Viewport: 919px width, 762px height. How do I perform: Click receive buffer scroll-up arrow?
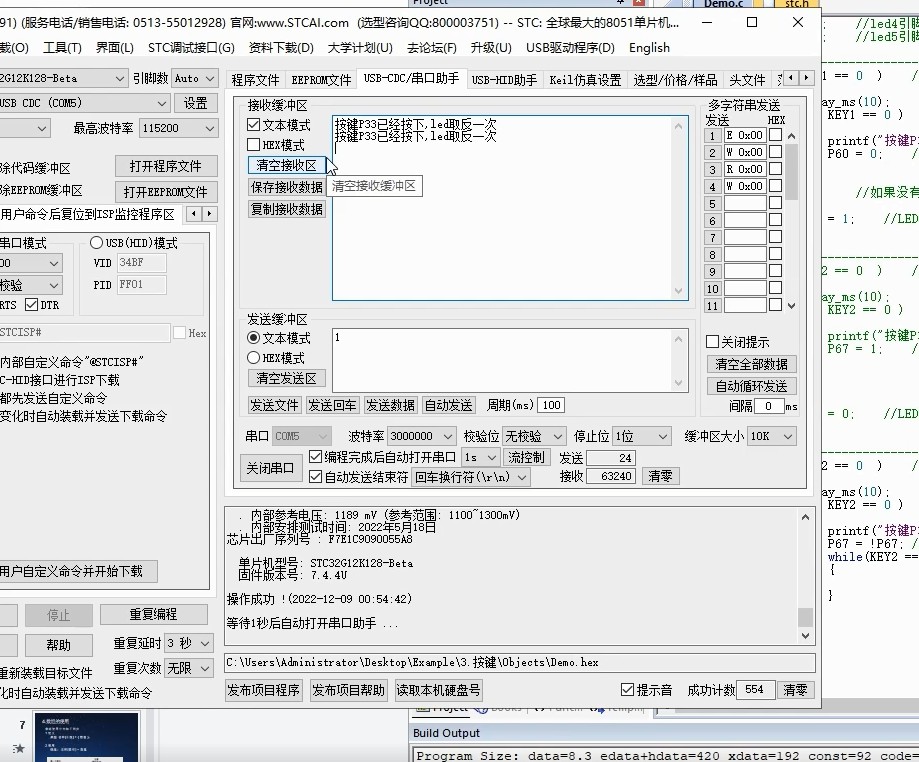(678, 126)
